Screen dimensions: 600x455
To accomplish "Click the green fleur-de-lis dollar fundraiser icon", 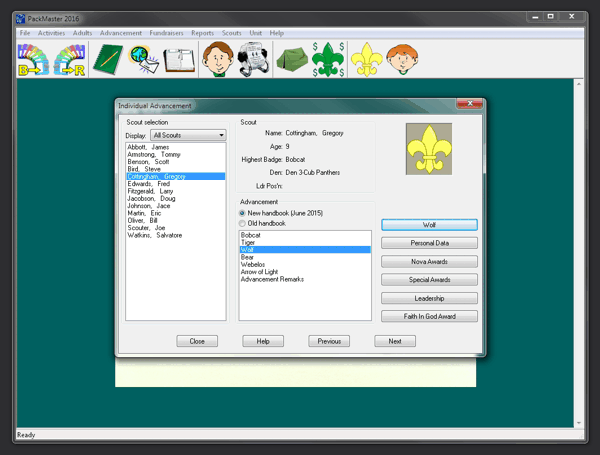I will 328,59.
